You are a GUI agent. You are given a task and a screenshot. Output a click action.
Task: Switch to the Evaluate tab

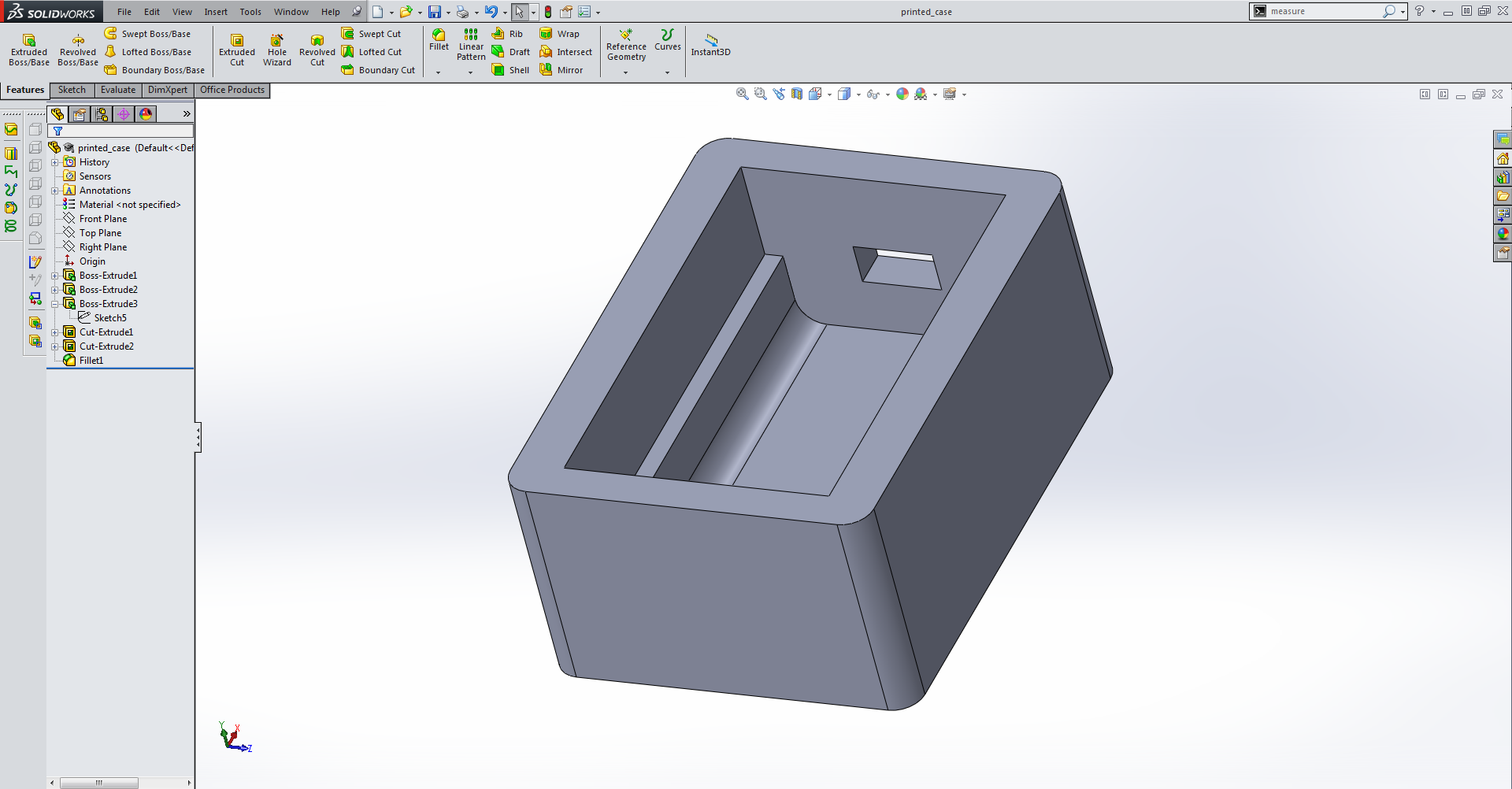[x=118, y=90]
